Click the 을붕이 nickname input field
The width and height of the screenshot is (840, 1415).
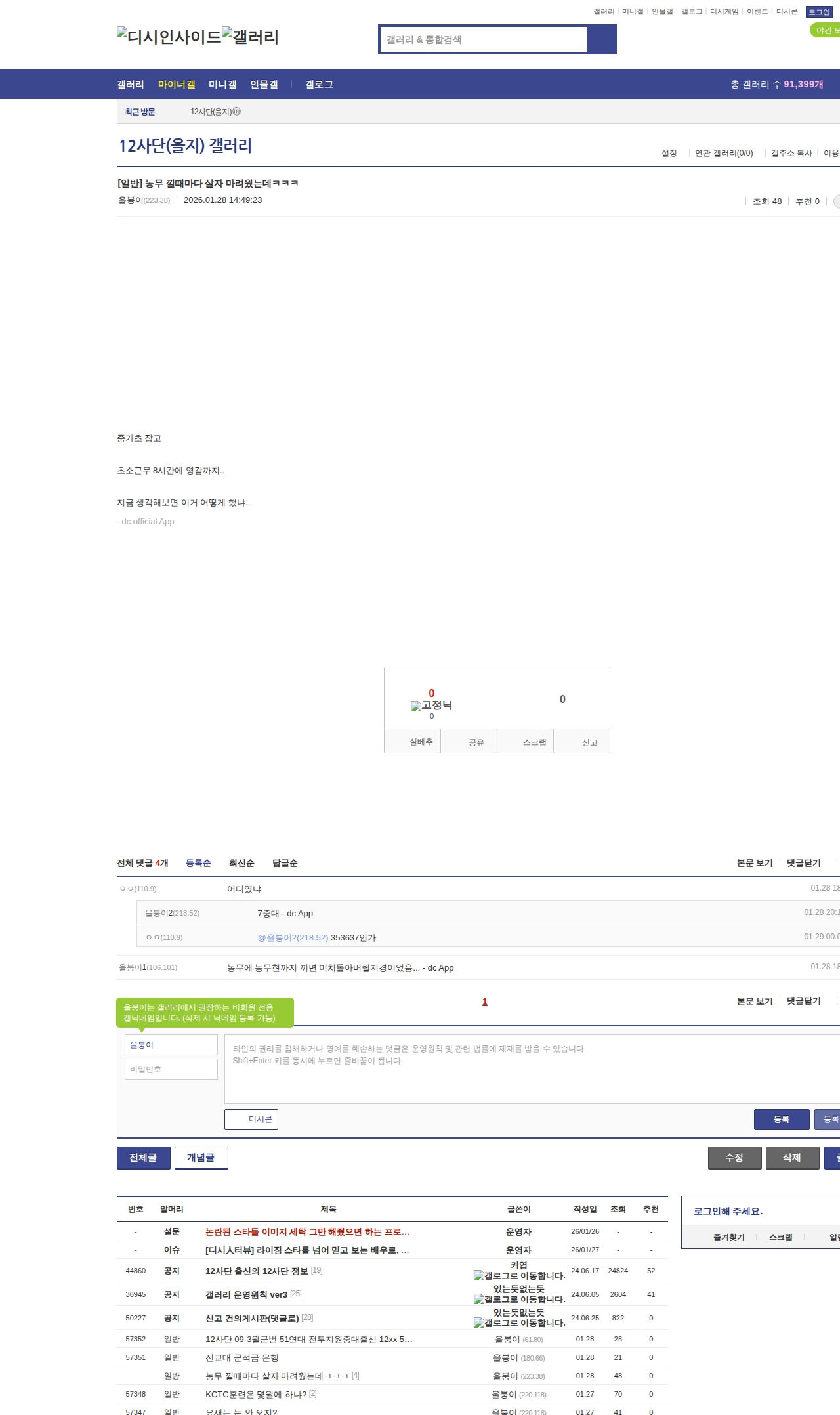click(x=171, y=1045)
